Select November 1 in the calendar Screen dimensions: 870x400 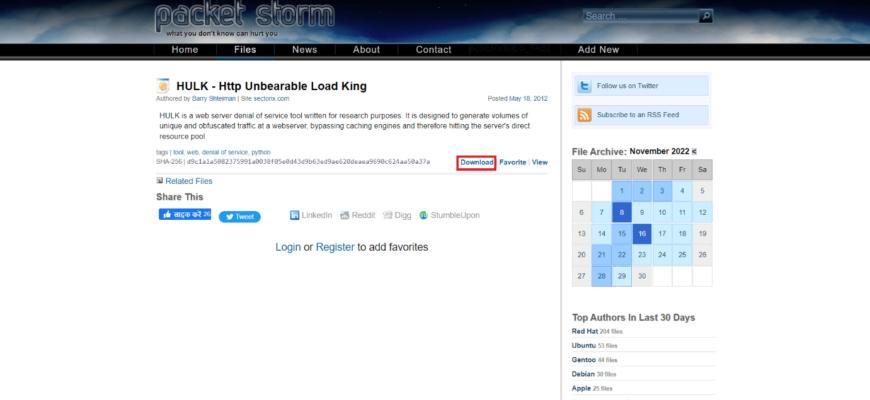pyautogui.click(x=622, y=191)
